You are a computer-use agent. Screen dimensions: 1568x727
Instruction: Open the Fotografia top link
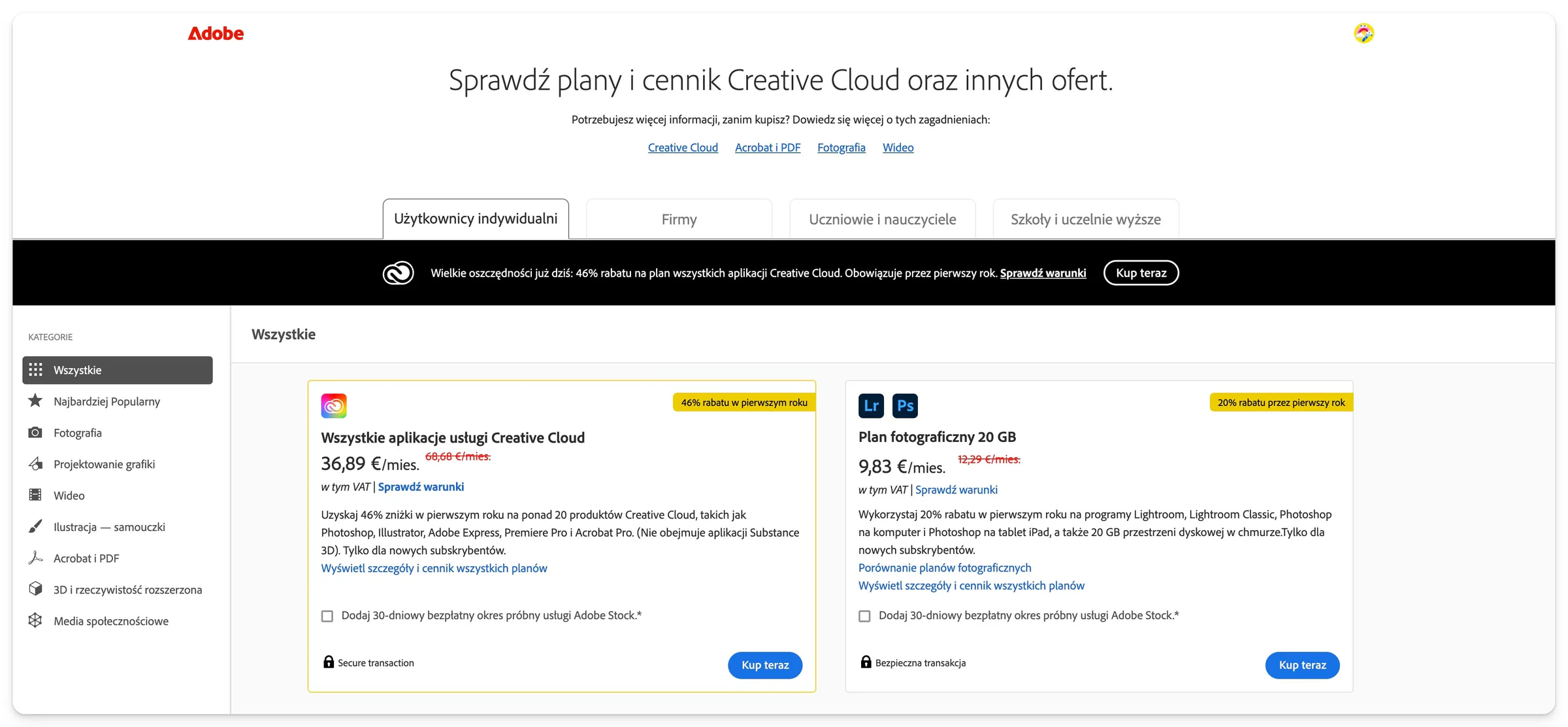[841, 148]
